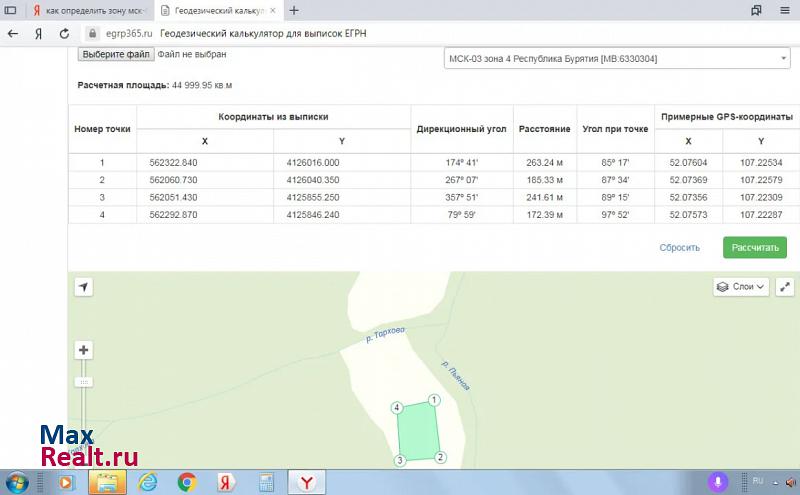Click the Сбросить reset link
Image resolution: width=800 pixels, height=495 pixels.
click(679, 247)
